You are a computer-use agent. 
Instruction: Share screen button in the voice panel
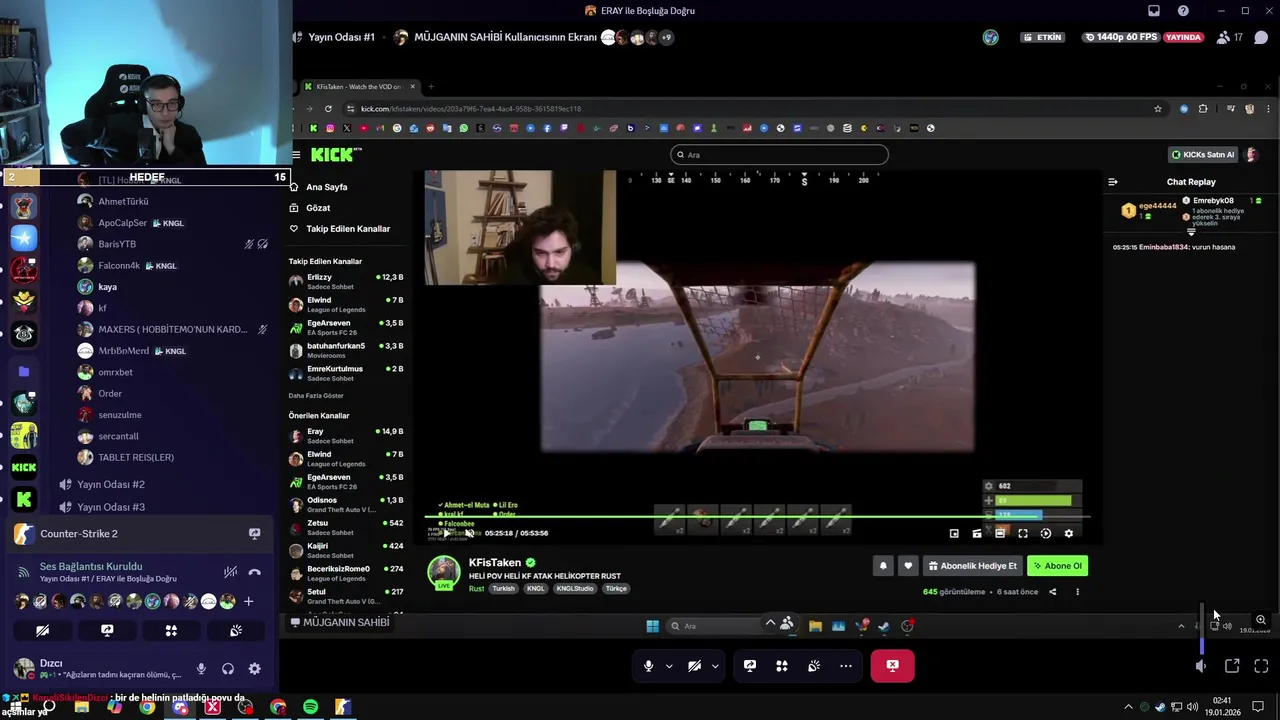tap(107, 631)
